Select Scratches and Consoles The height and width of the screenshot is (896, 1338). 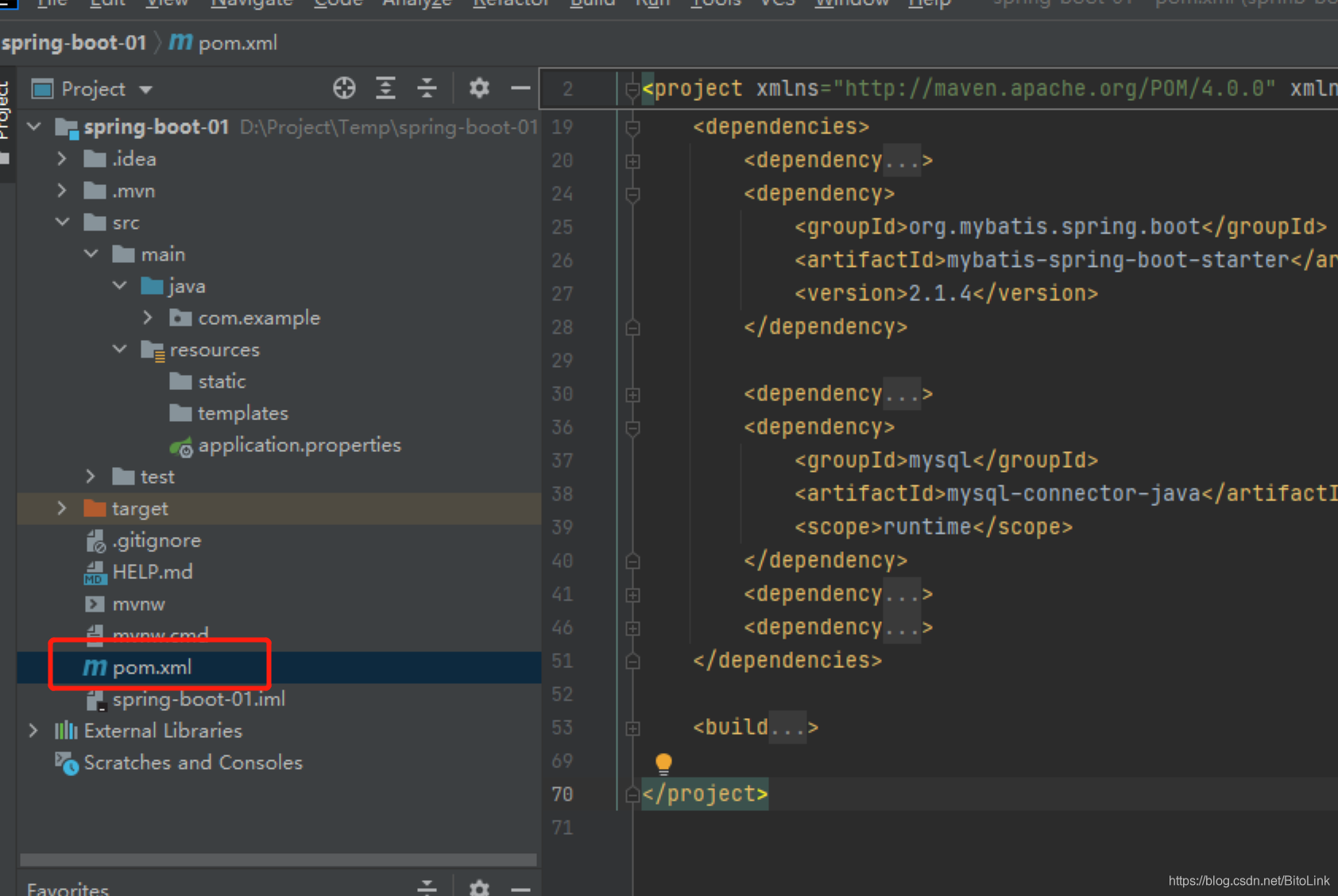pyautogui.click(x=193, y=763)
